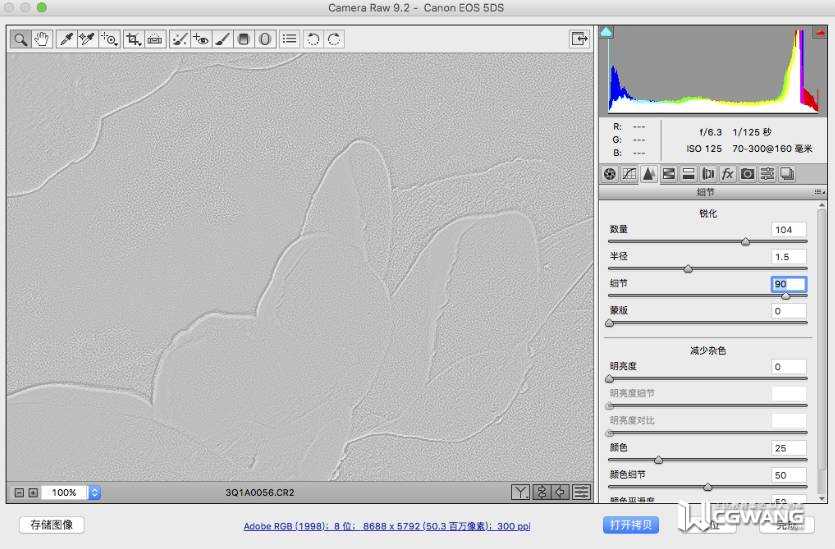The image size is (835, 549).
Task: Select the White Balance eyedropper tool
Action: (x=66, y=39)
